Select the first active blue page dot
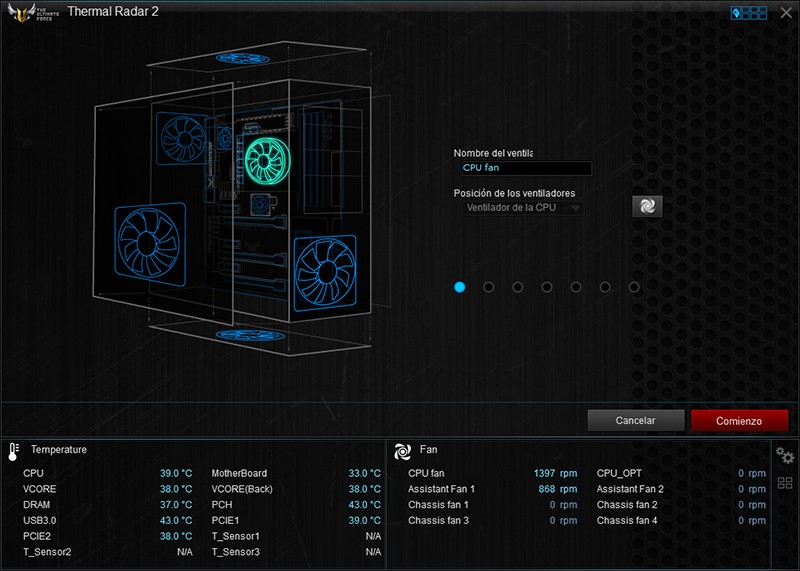800x571 pixels. point(460,287)
